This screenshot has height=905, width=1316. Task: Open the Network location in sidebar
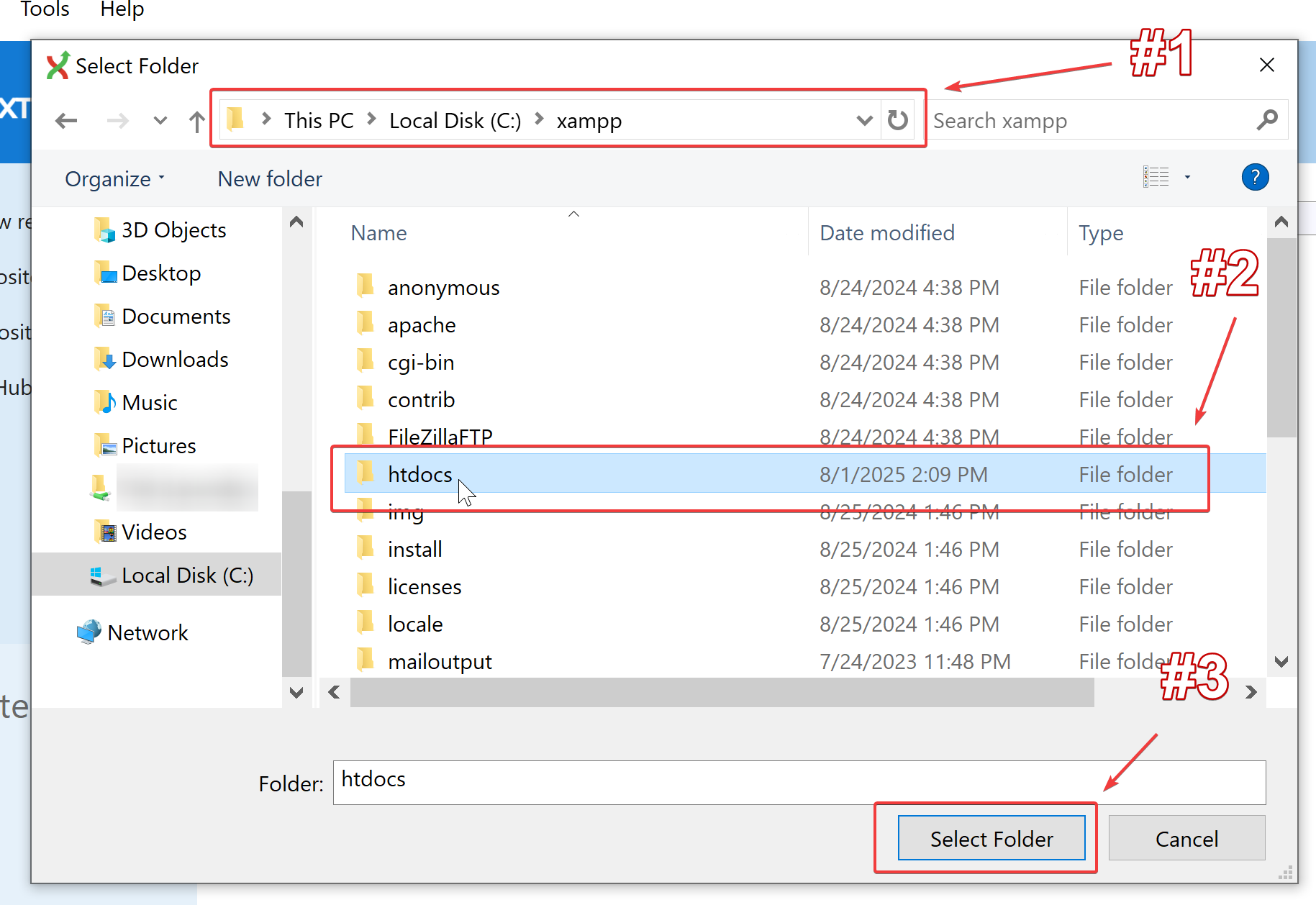click(x=148, y=632)
